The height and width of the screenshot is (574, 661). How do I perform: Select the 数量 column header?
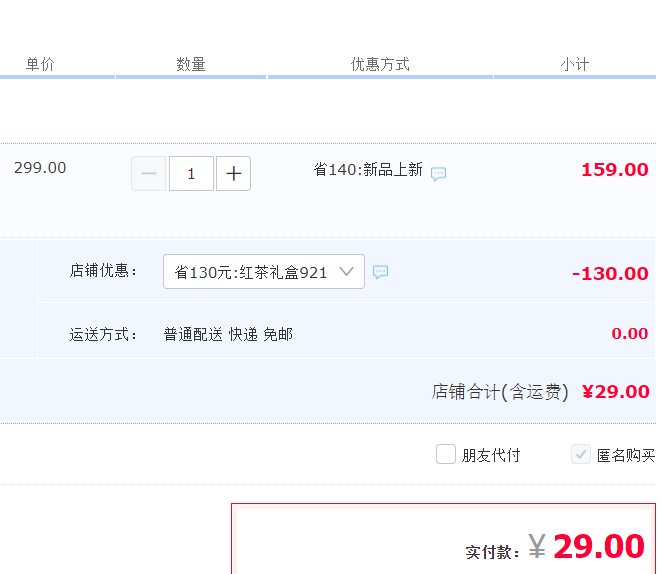point(191,64)
